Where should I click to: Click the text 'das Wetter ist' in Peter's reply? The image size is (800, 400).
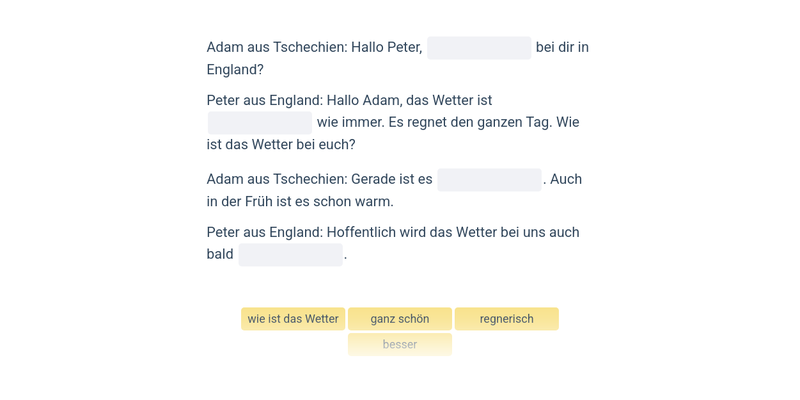pyautogui.click(x=447, y=101)
